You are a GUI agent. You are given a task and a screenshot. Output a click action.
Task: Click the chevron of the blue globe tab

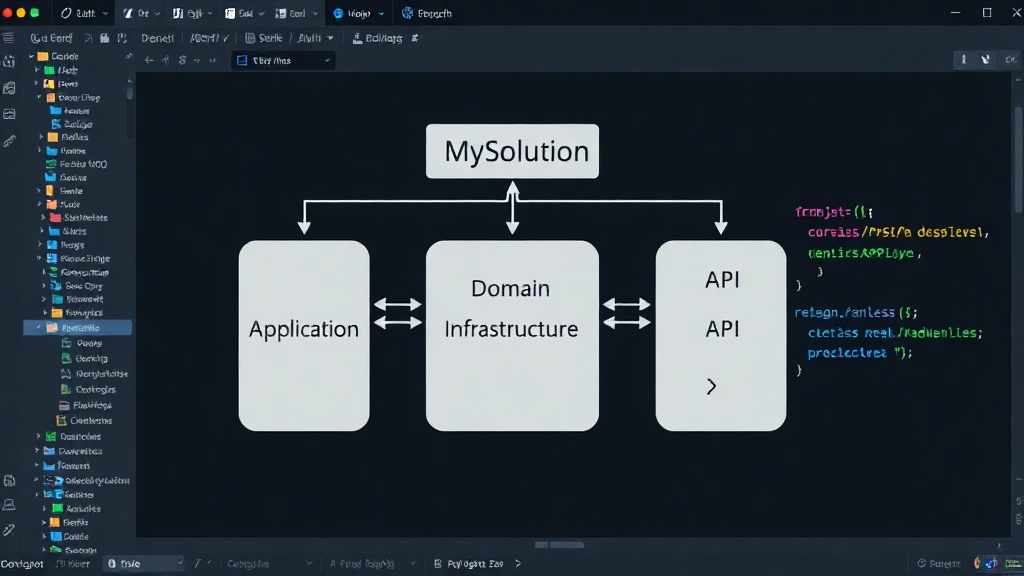click(x=381, y=14)
